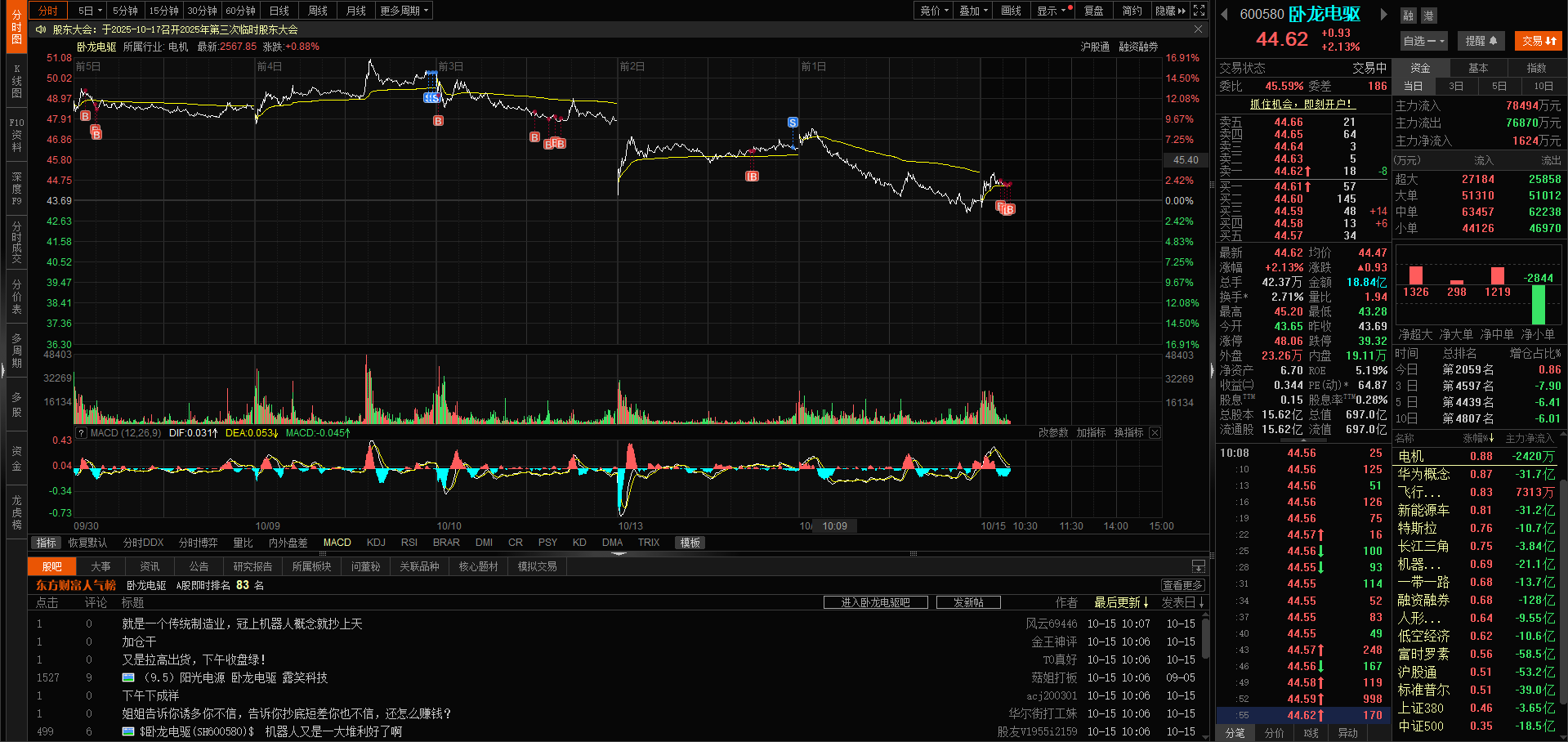Image resolution: width=1568 pixels, height=742 pixels.
Task: Click the 发新帖 new post button
Action: coord(968,602)
